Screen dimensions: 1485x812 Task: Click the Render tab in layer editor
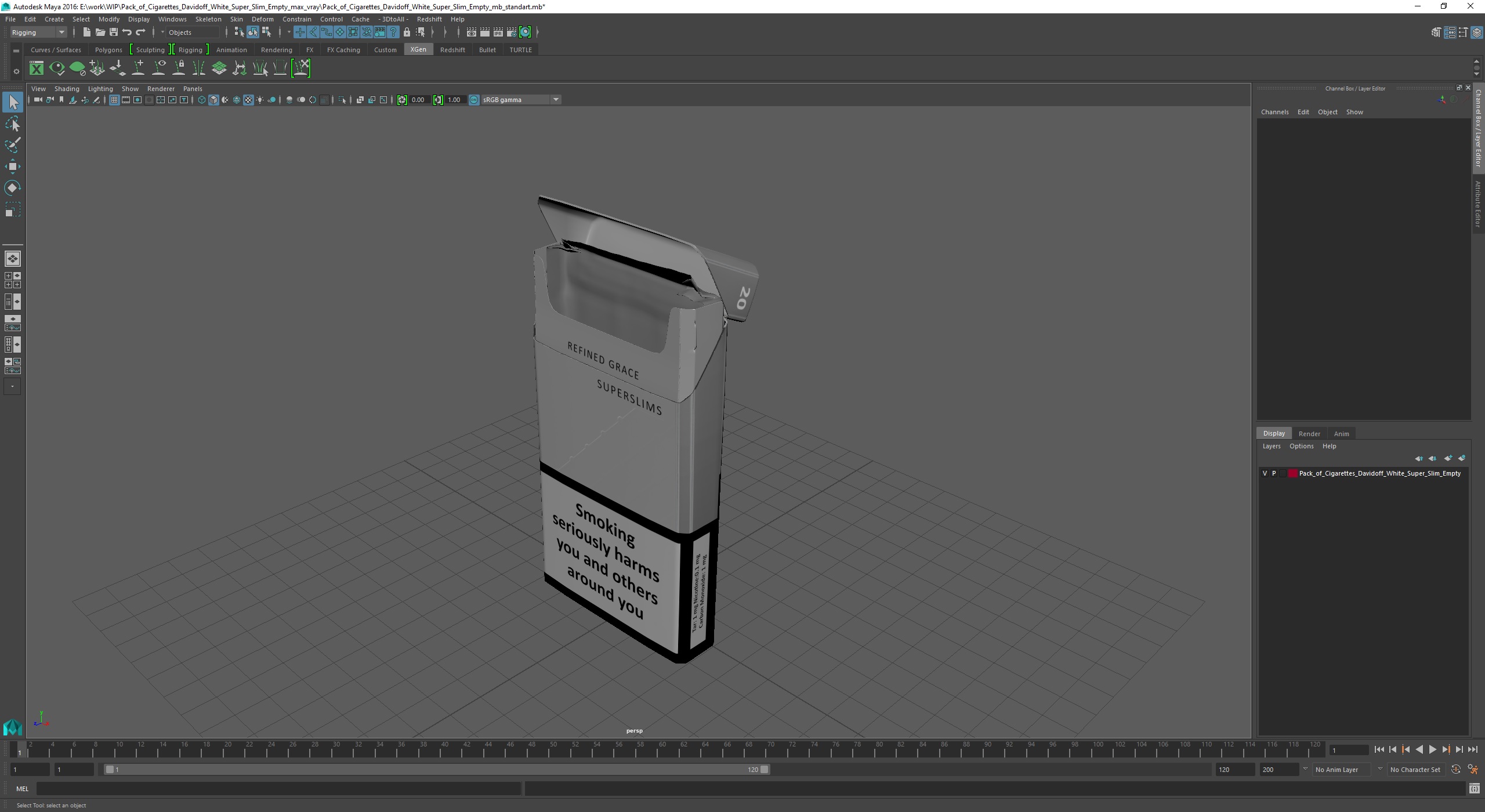(x=1309, y=433)
